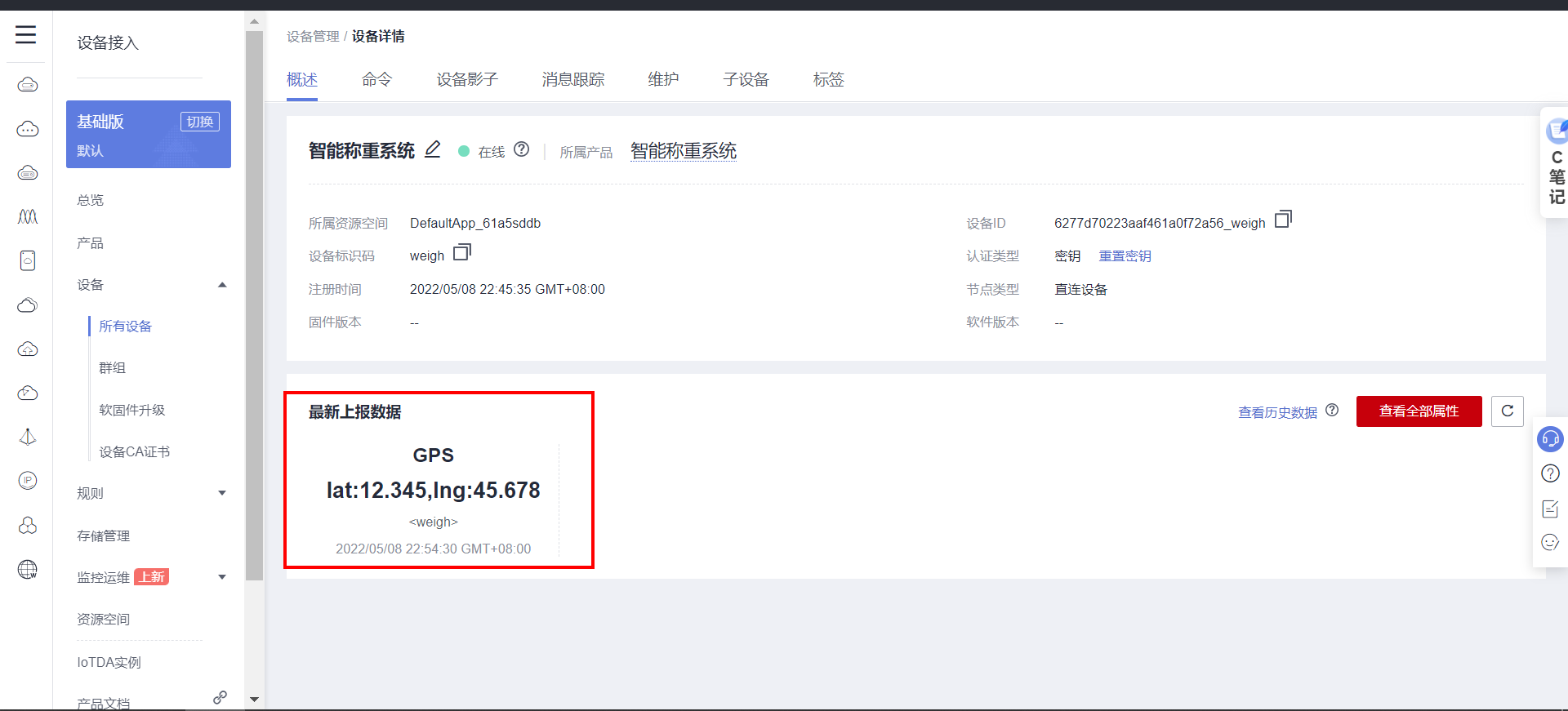1568x711 pixels.
Task: Open 资源空间 in the sidebar
Action: tap(104, 619)
